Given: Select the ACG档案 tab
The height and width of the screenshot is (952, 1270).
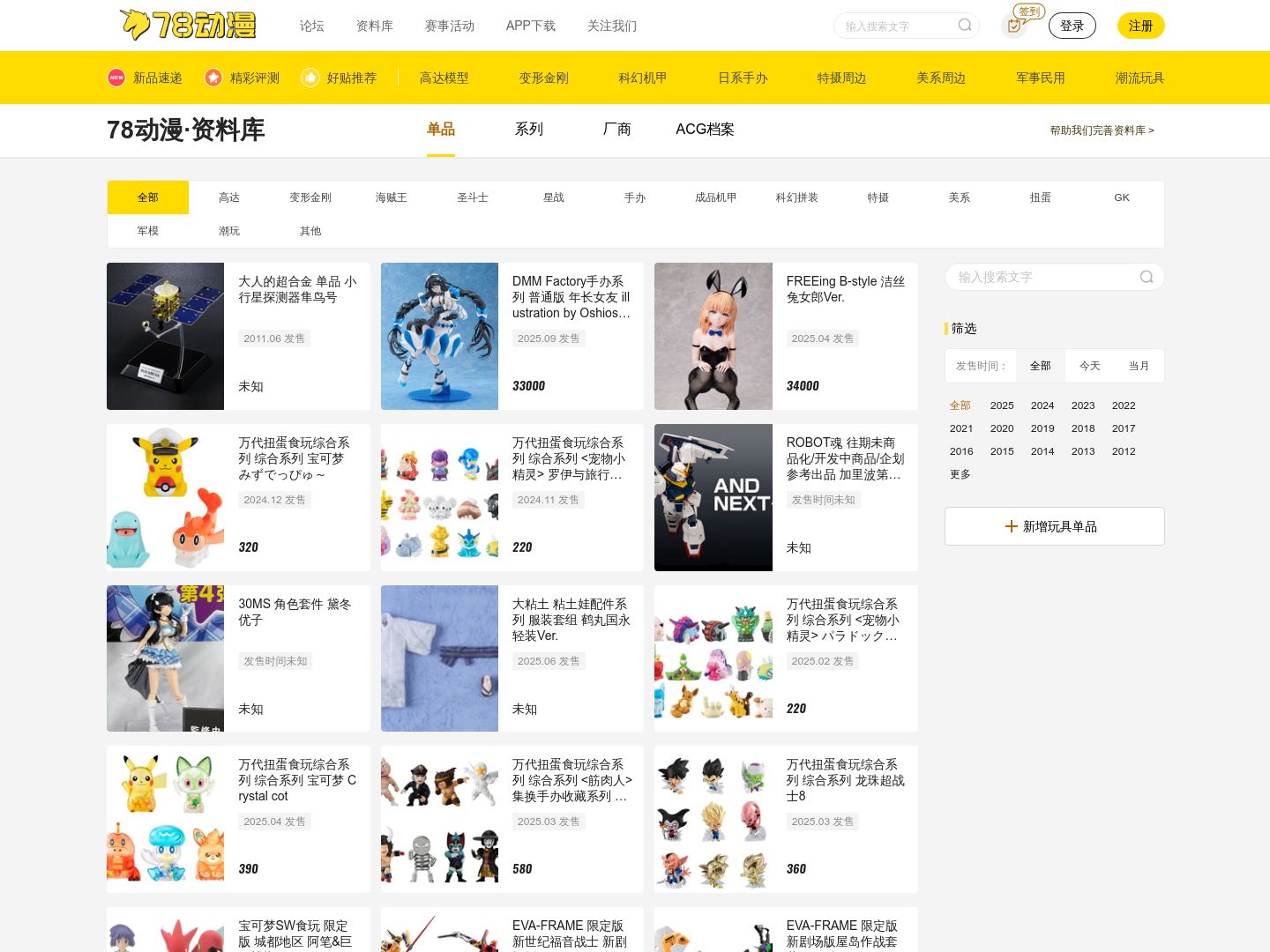Looking at the screenshot, I should click(705, 130).
